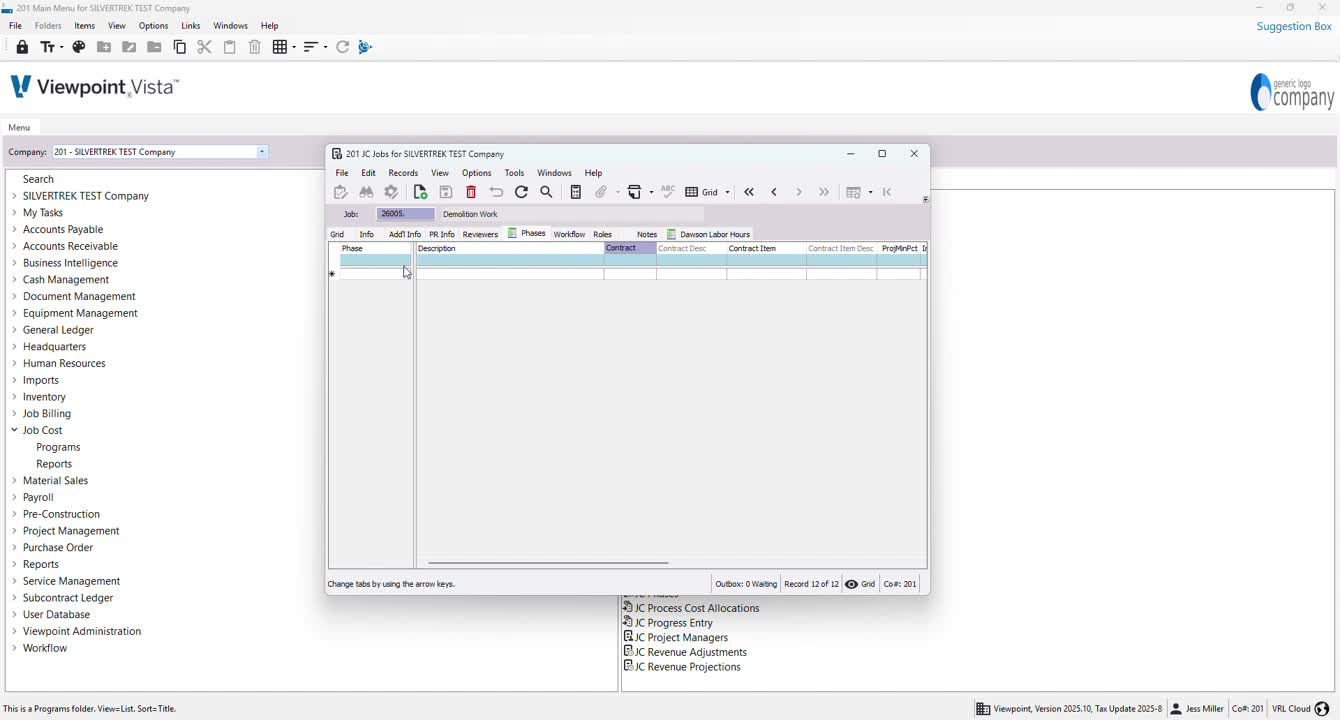Select Programs under Job Cost
The height and width of the screenshot is (720, 1340).
coord(58,447)
